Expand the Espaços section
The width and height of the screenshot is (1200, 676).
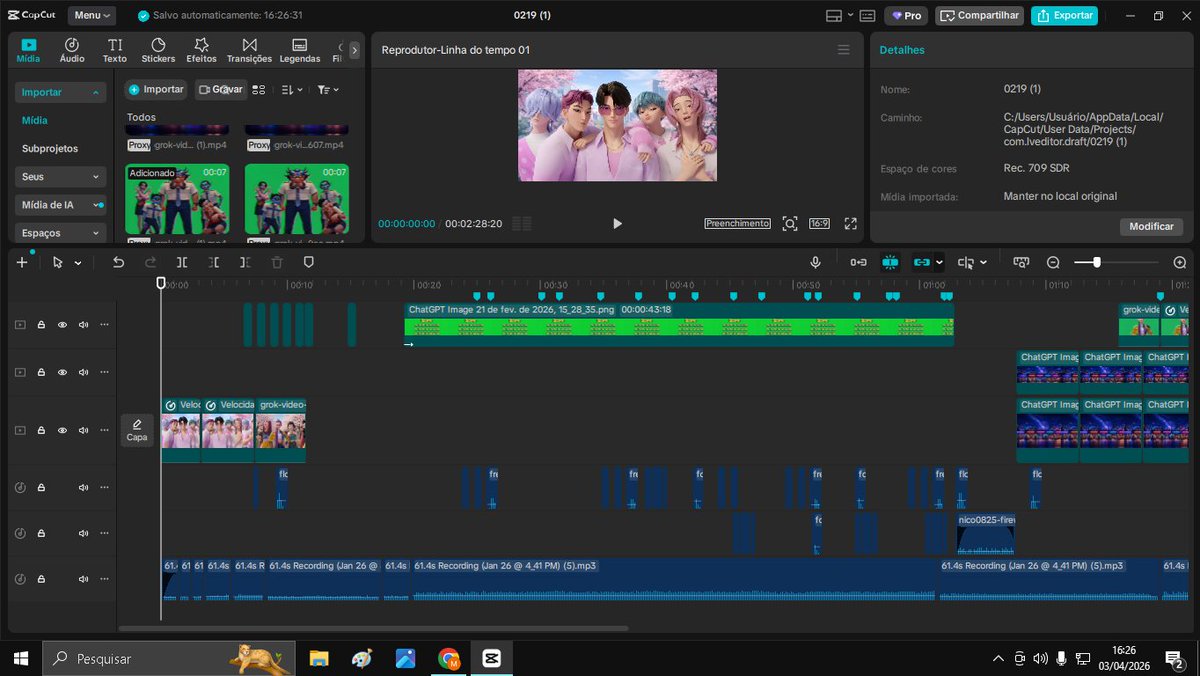click(x=60, y=233)
